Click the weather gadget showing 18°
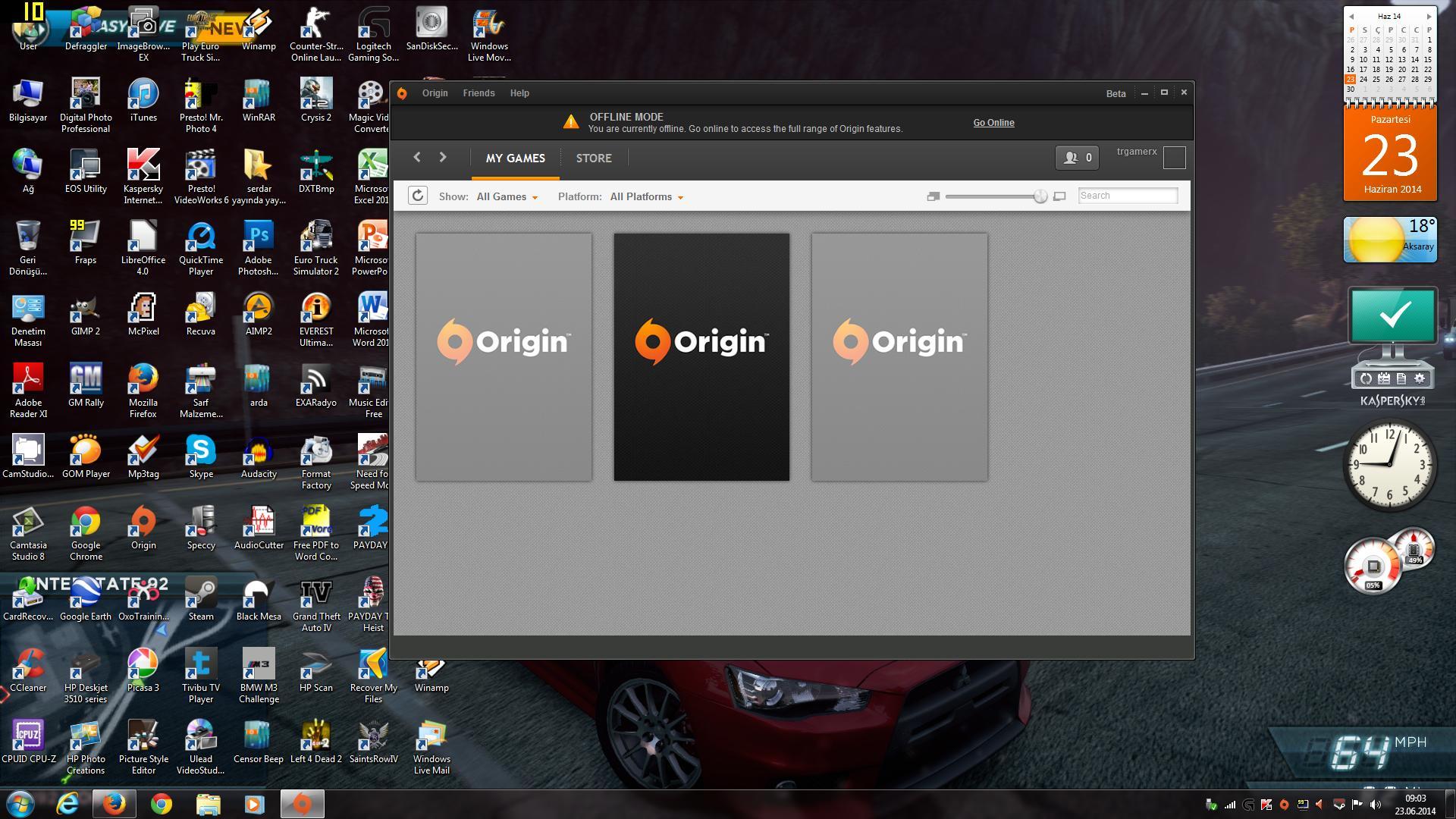 pyautogui.click(x=1391, y=240)
